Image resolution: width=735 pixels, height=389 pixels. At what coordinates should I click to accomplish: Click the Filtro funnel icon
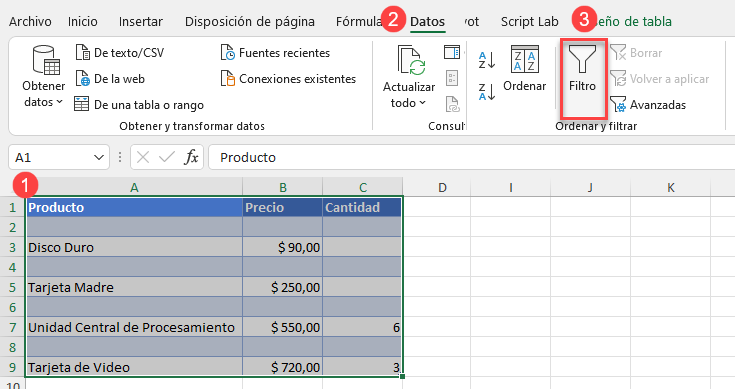[582, 59]
